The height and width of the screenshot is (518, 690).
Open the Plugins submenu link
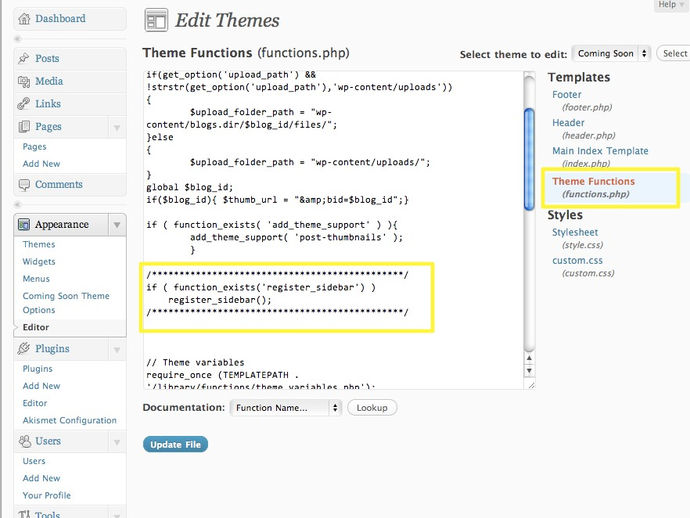click(37, 369)
